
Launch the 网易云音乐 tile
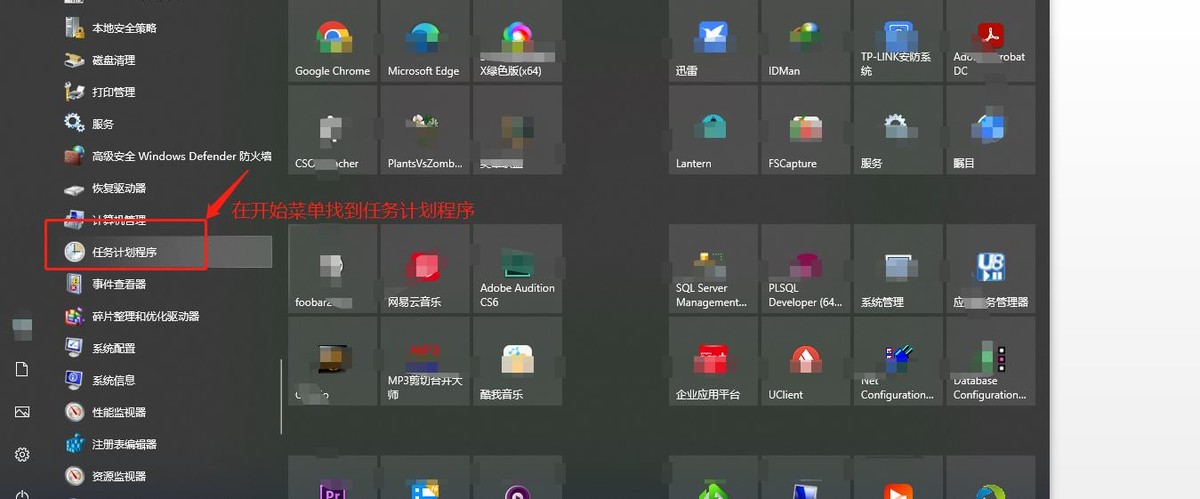pyautogui.click(x=425, y=268)
